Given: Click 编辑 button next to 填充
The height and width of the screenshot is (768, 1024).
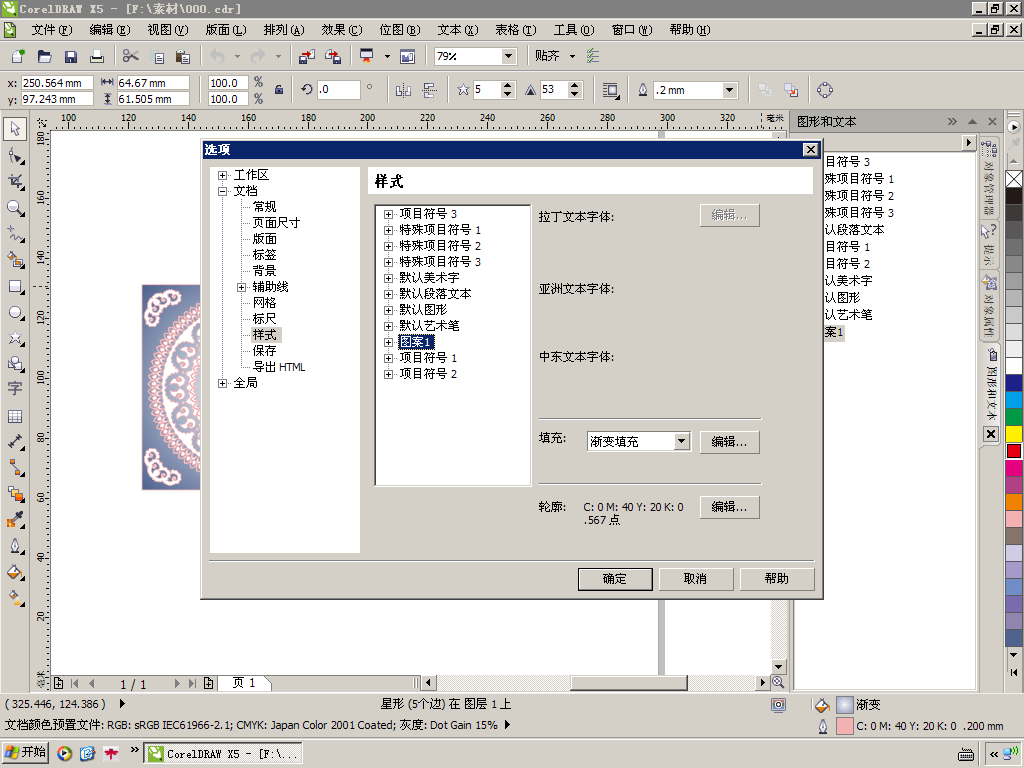Looking at the screenshot, I should tap(729, 442).
